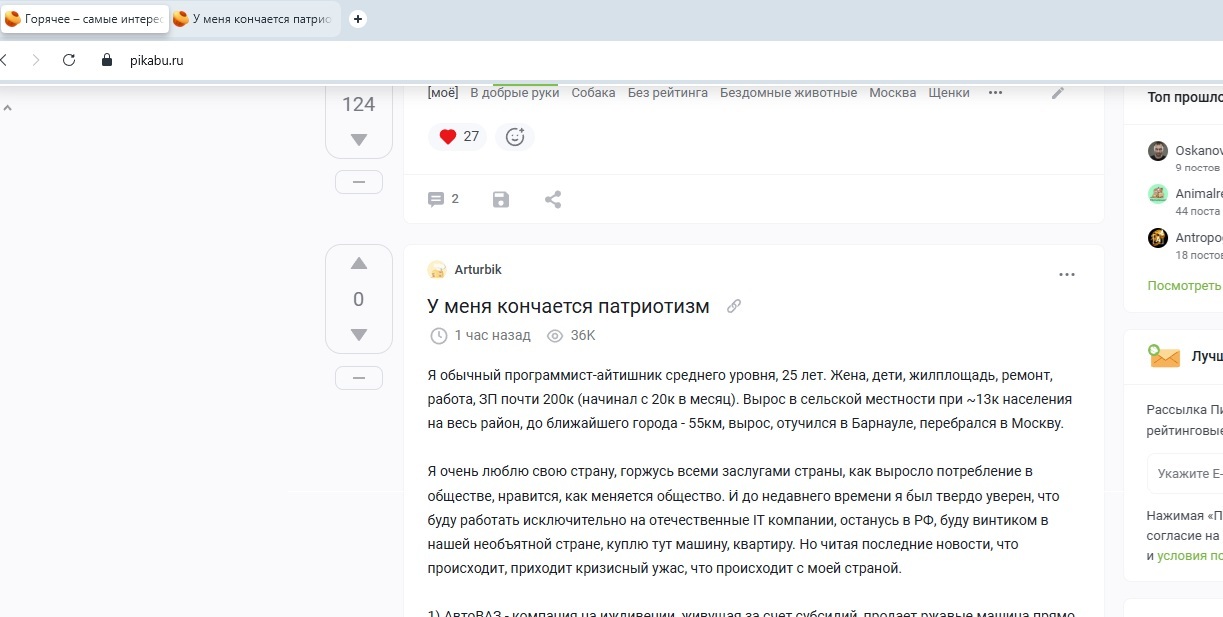
Task: Open the Arturbik author profile
Action: (478, 270)
